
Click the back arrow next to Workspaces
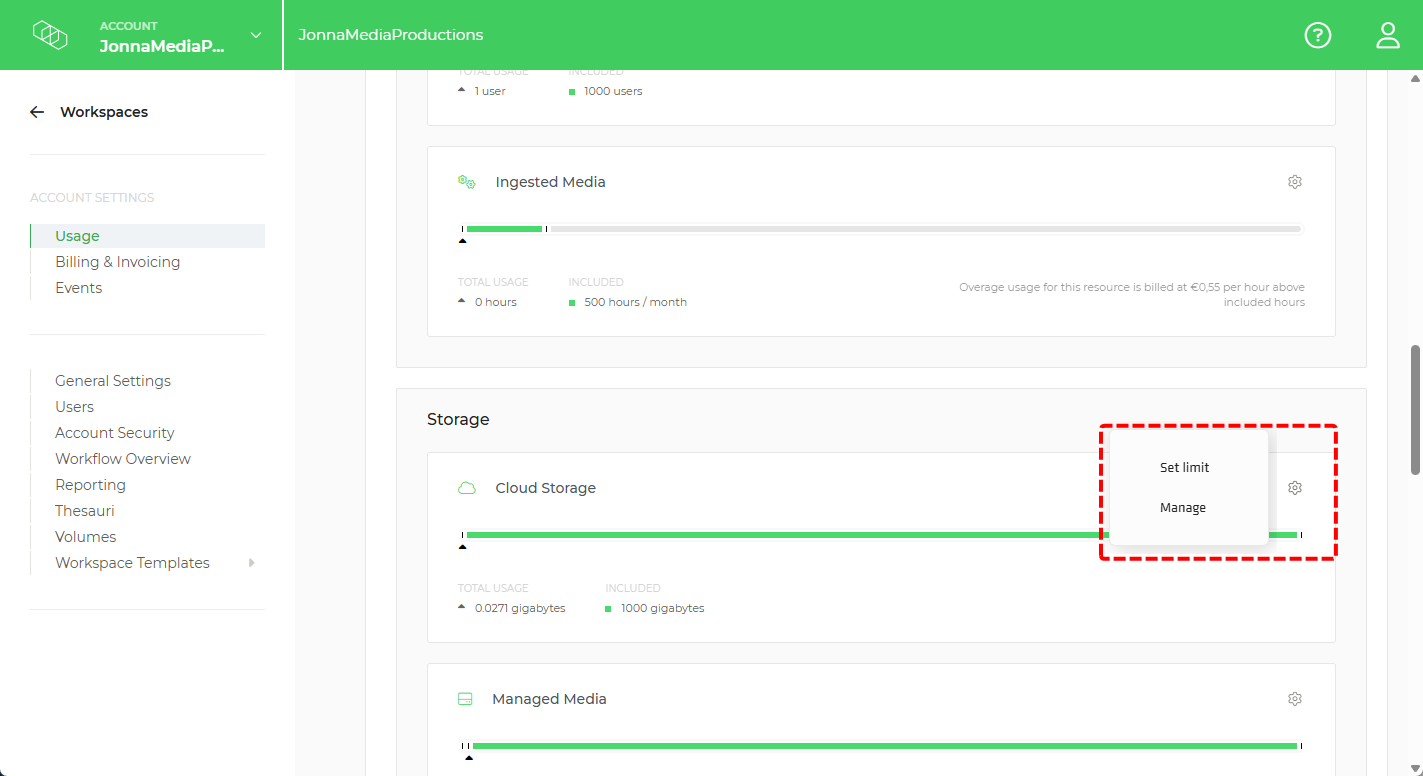pos(36,111)
